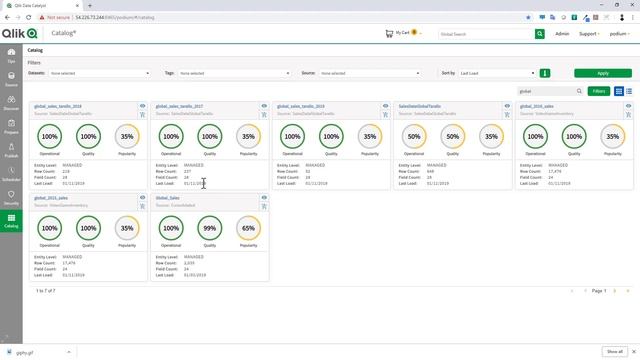640x360 pixels.
Task: Click the Apply button
Action: [x=603, y=73]
